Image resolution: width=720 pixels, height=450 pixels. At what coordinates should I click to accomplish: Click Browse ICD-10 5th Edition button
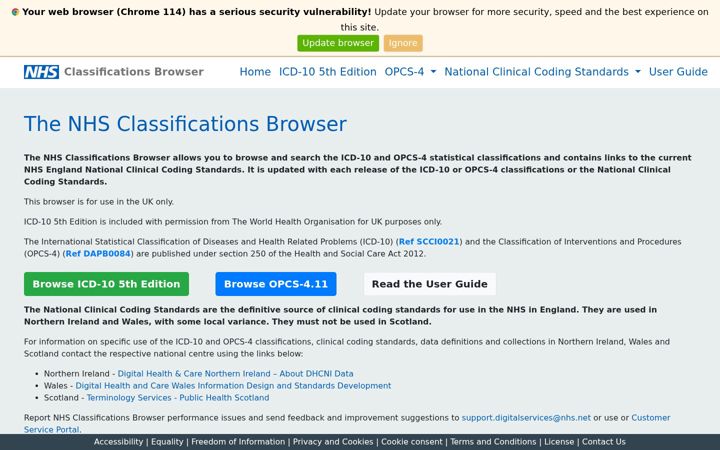(x=106, y=284)
